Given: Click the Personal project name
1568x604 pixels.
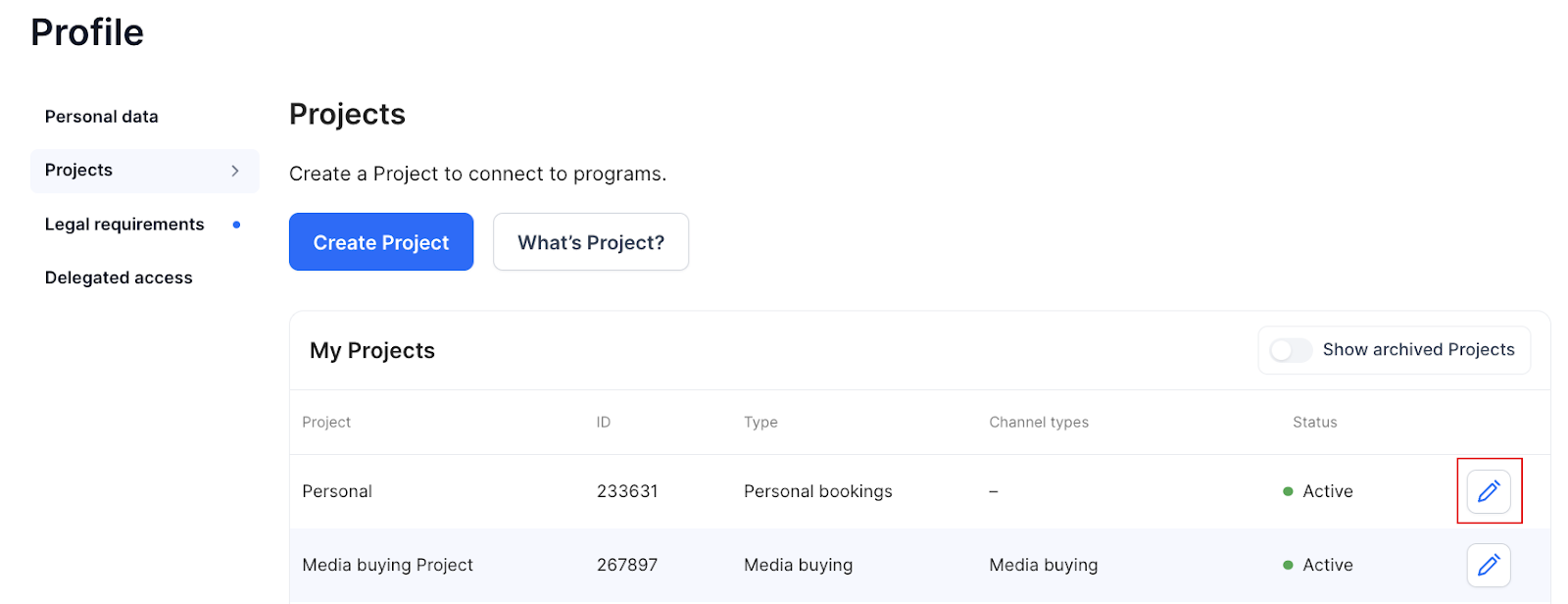Looking at the screenshot, I should coord(337,491).
